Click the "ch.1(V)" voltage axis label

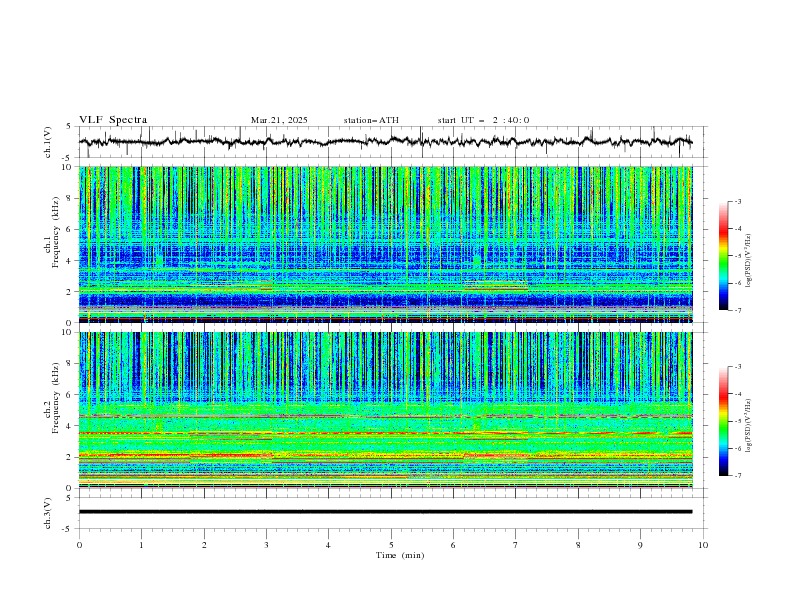coord(47,142)
